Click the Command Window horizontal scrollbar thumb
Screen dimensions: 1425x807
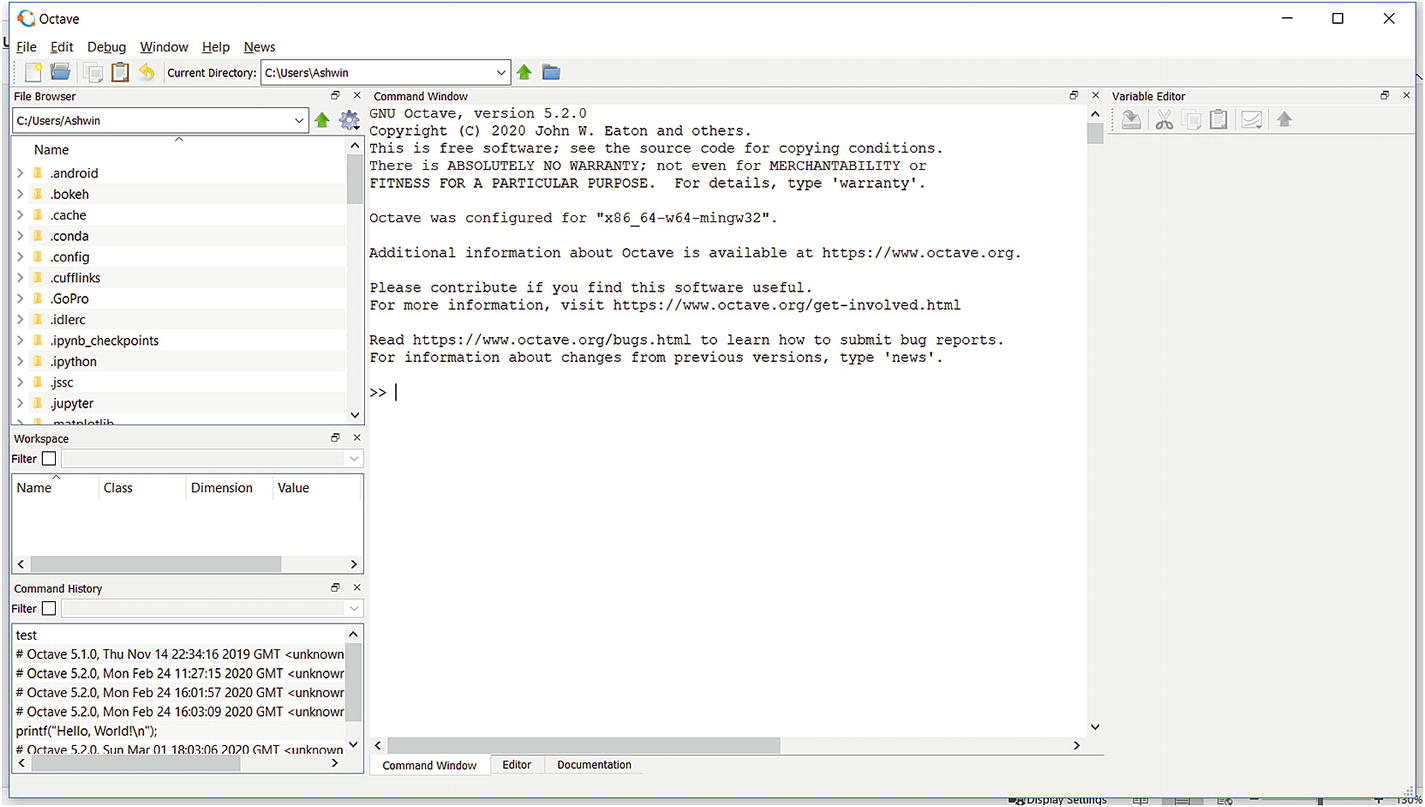(584, 745)
